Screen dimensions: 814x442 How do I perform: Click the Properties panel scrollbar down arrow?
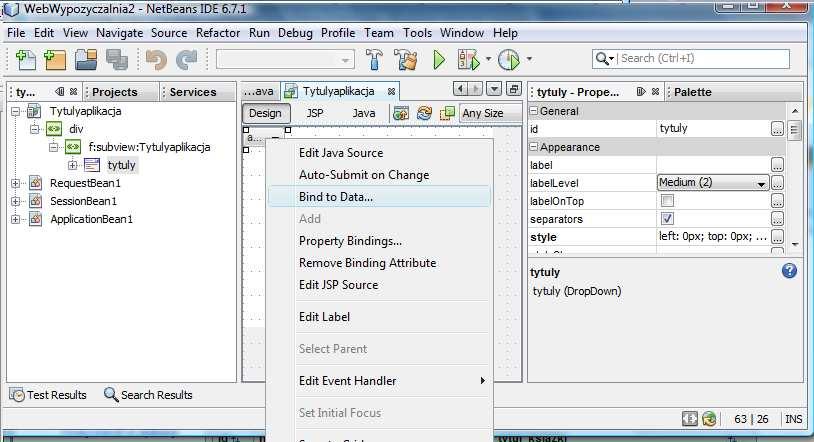coord(795,244)
